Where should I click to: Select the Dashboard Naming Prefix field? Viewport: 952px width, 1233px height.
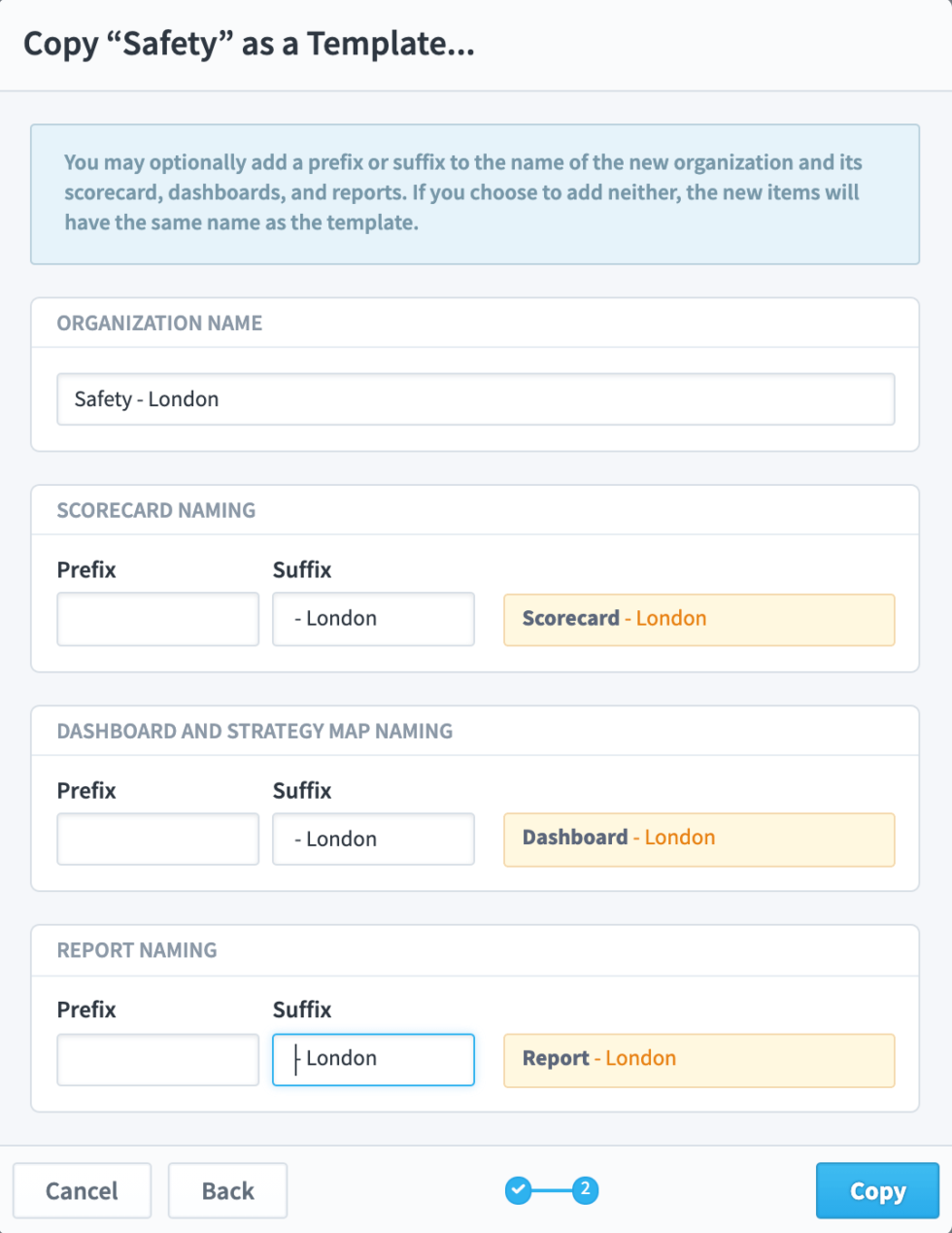point(157,839)
